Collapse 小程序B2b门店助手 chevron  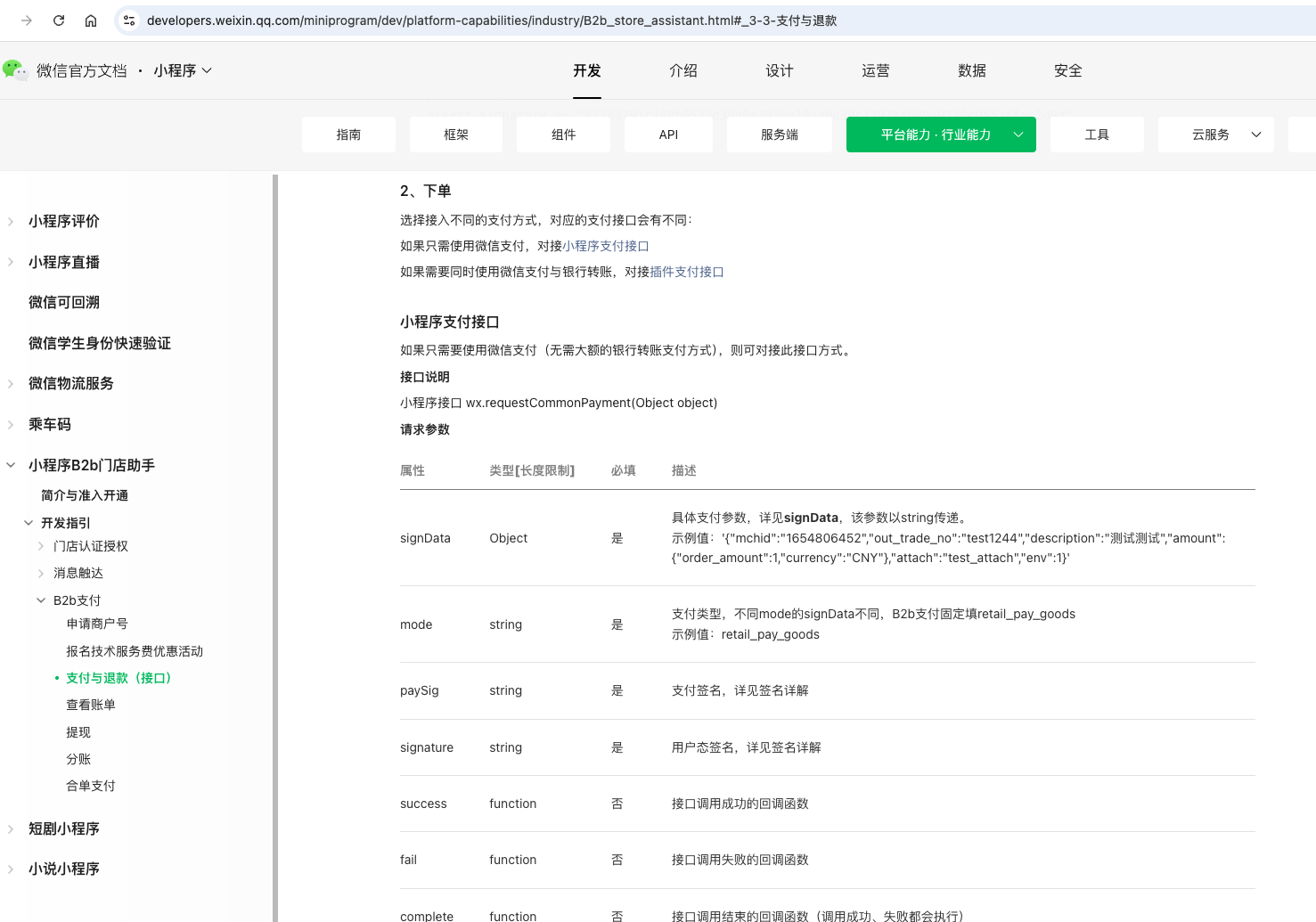(x=11, y=465)
